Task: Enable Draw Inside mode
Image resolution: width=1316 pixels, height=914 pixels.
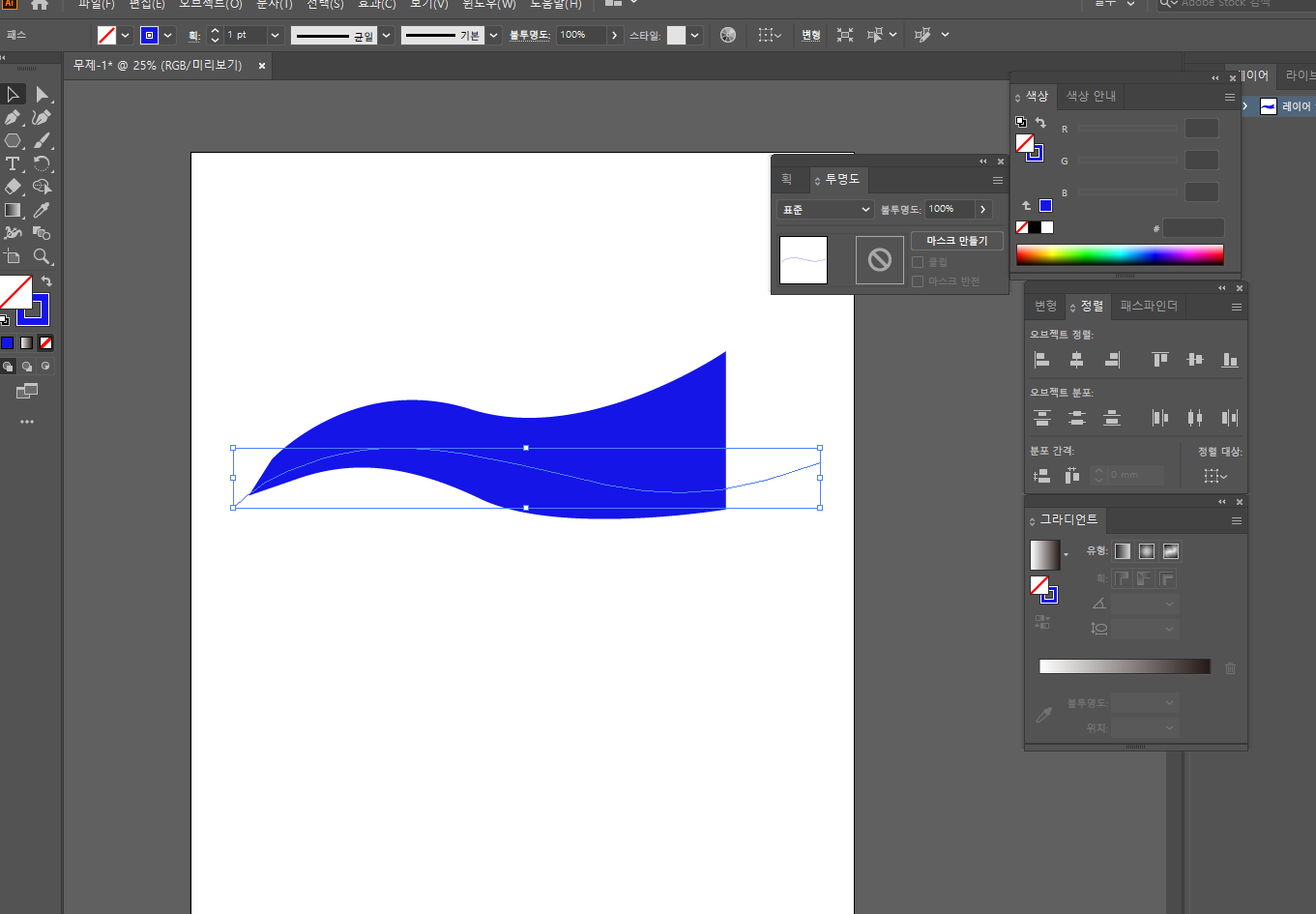Action: pyautogui.click(x=45, y=367)
